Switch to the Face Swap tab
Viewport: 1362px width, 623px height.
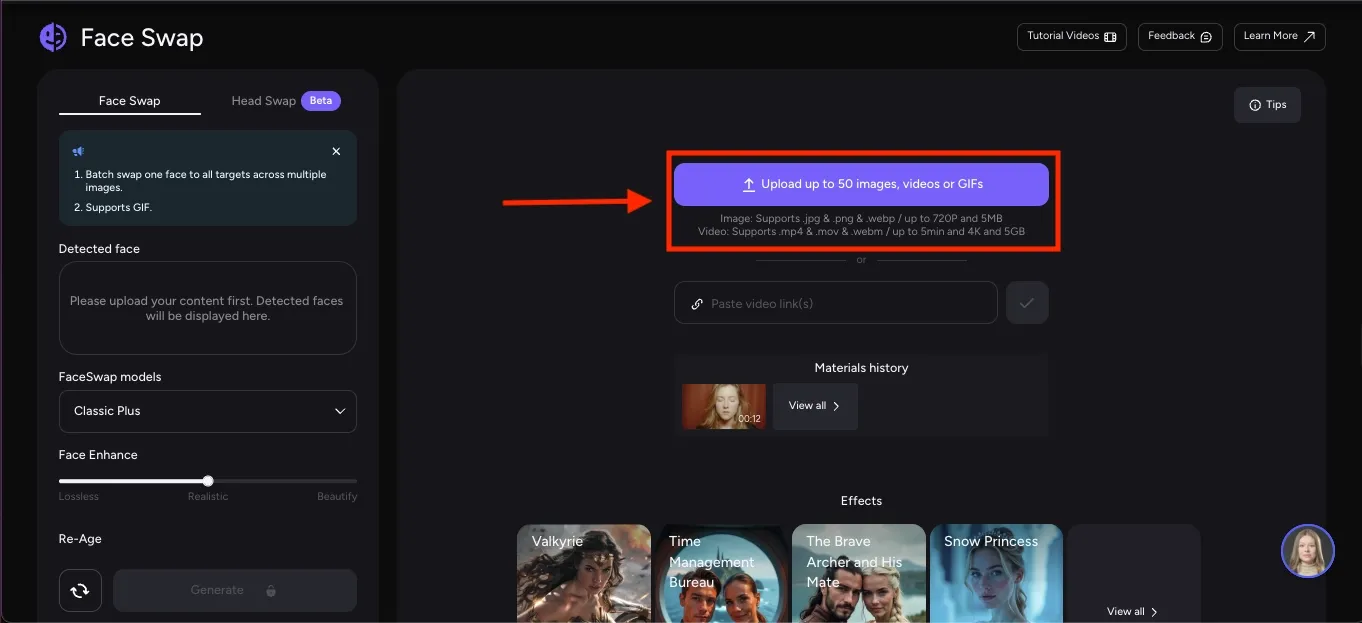(x=130, y=101)
